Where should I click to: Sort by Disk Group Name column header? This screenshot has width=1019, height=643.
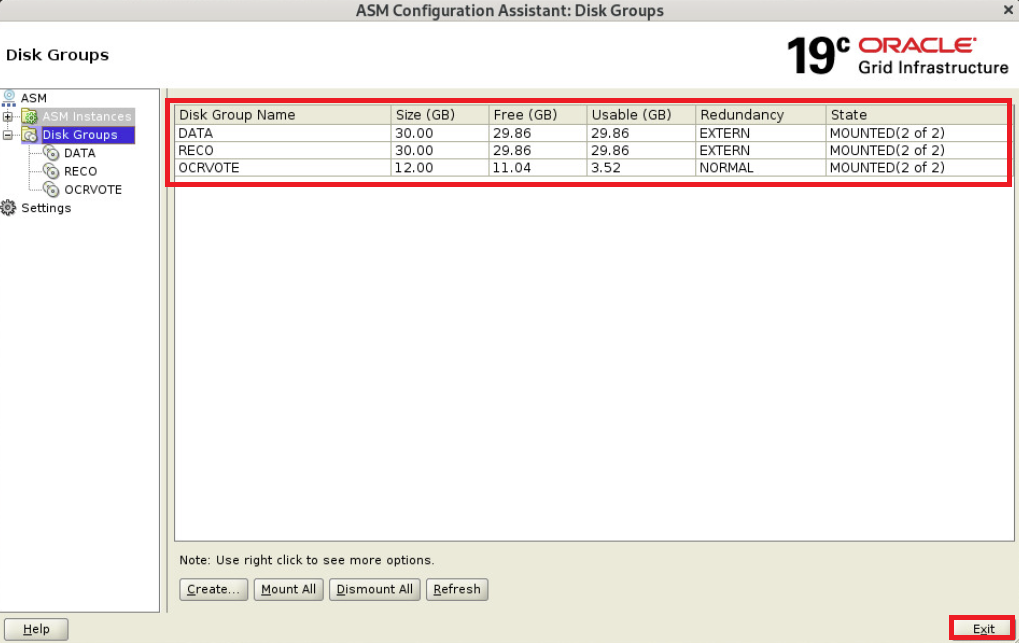(x=283, y=115)
